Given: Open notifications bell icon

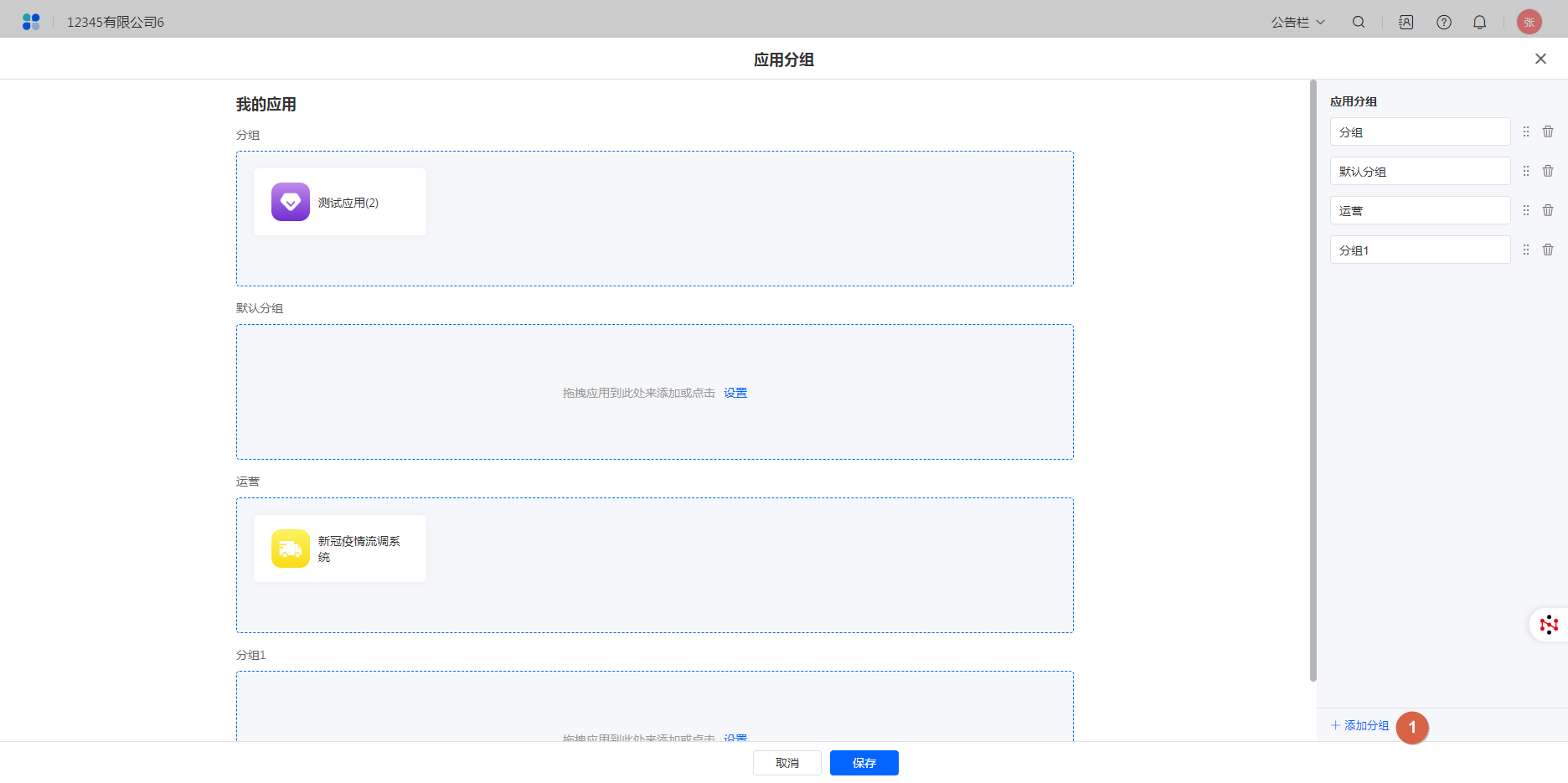Looking at the screenshot, I should point(1480,23).
